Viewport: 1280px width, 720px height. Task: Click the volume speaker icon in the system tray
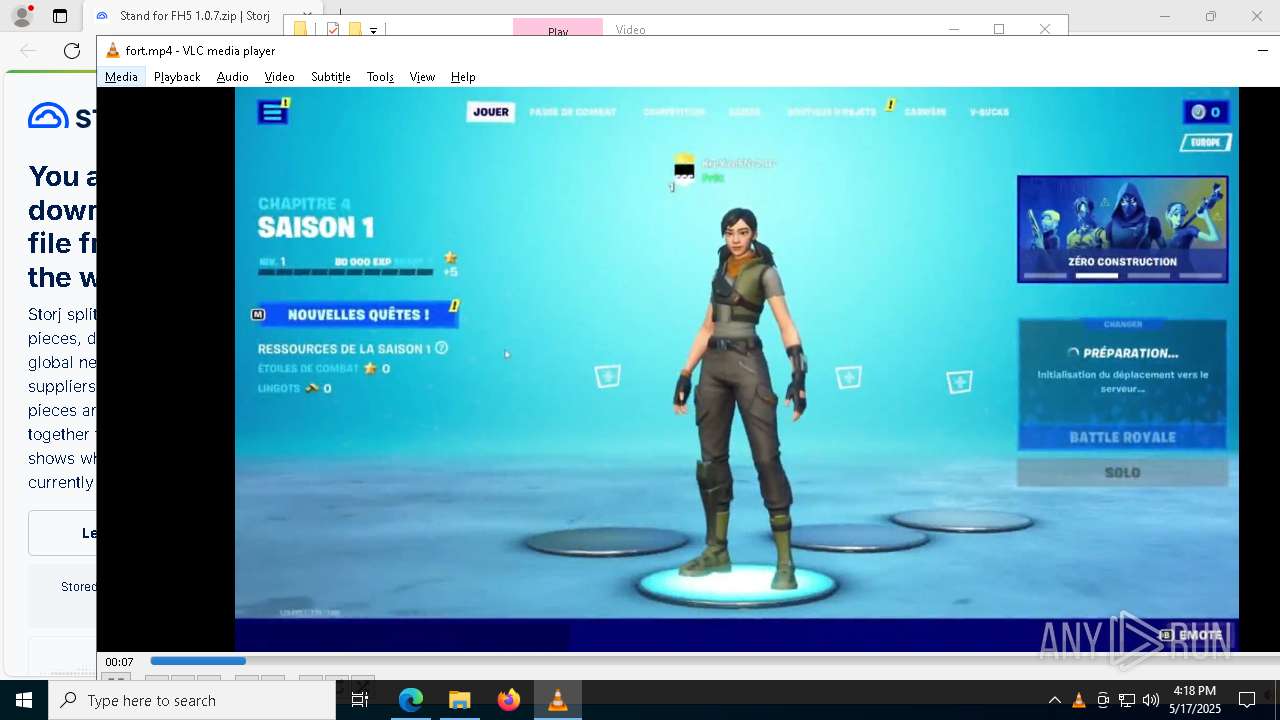[1151, 700]
